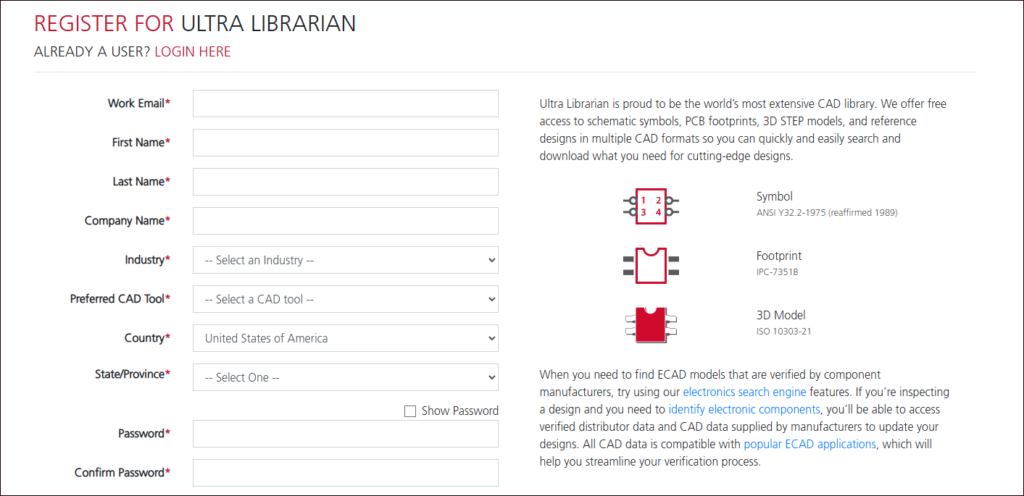The image size is (1024, 496).
Task: Click into the Work Email field
Action: pos(345,104)
